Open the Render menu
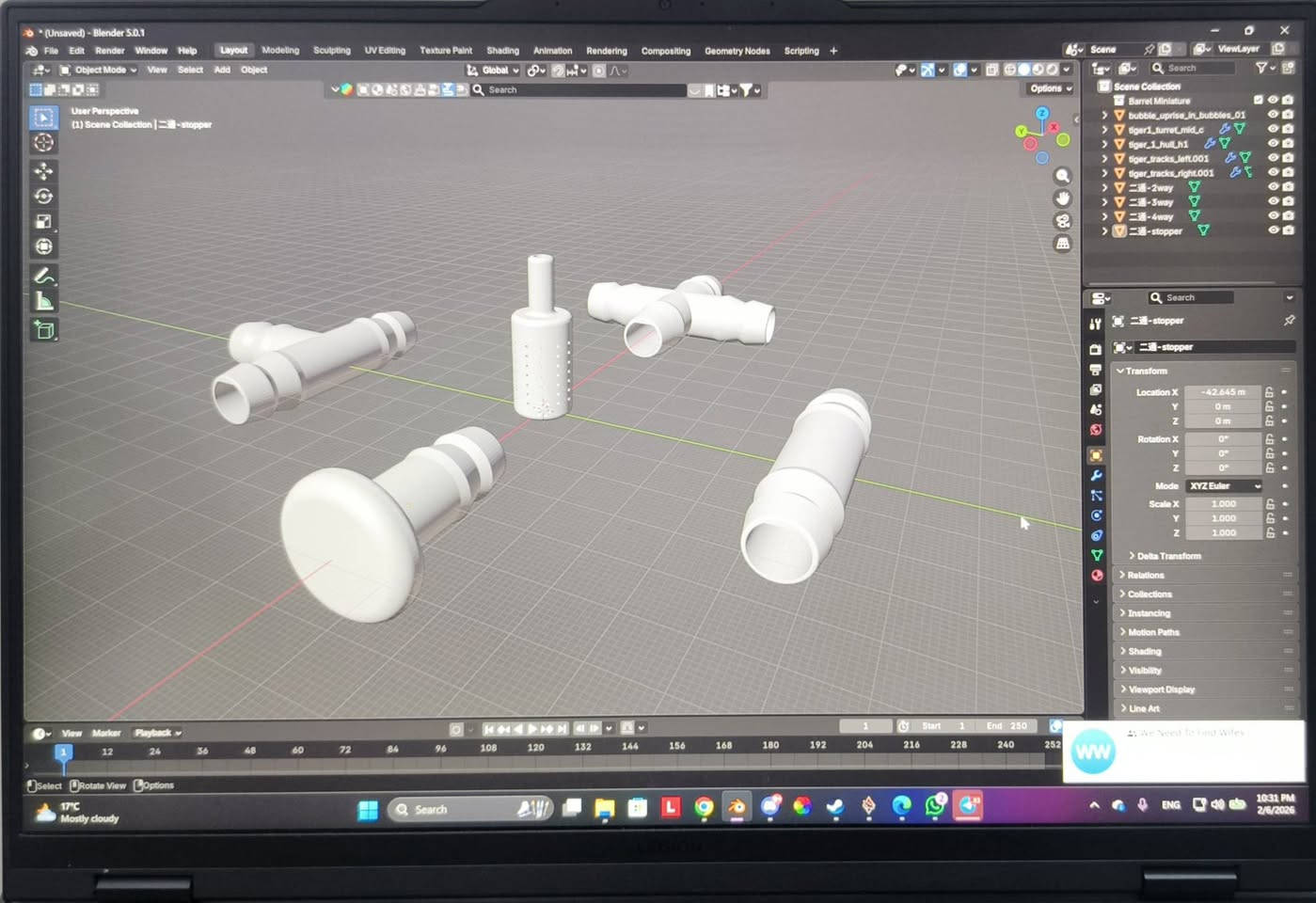1316x903 pixels. tap(109, 51)
